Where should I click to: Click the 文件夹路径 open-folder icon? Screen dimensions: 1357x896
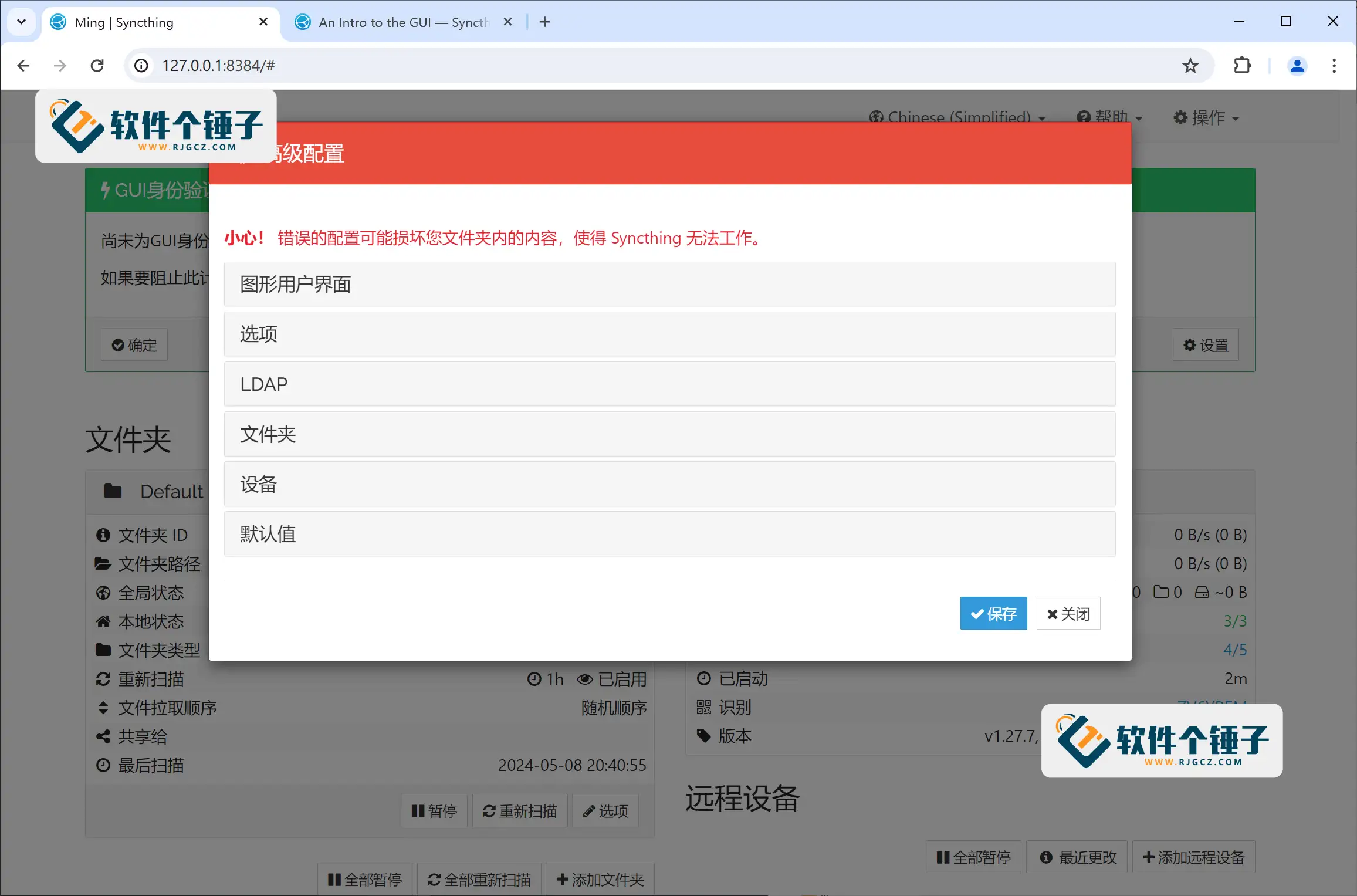click(x=103, y=564)
